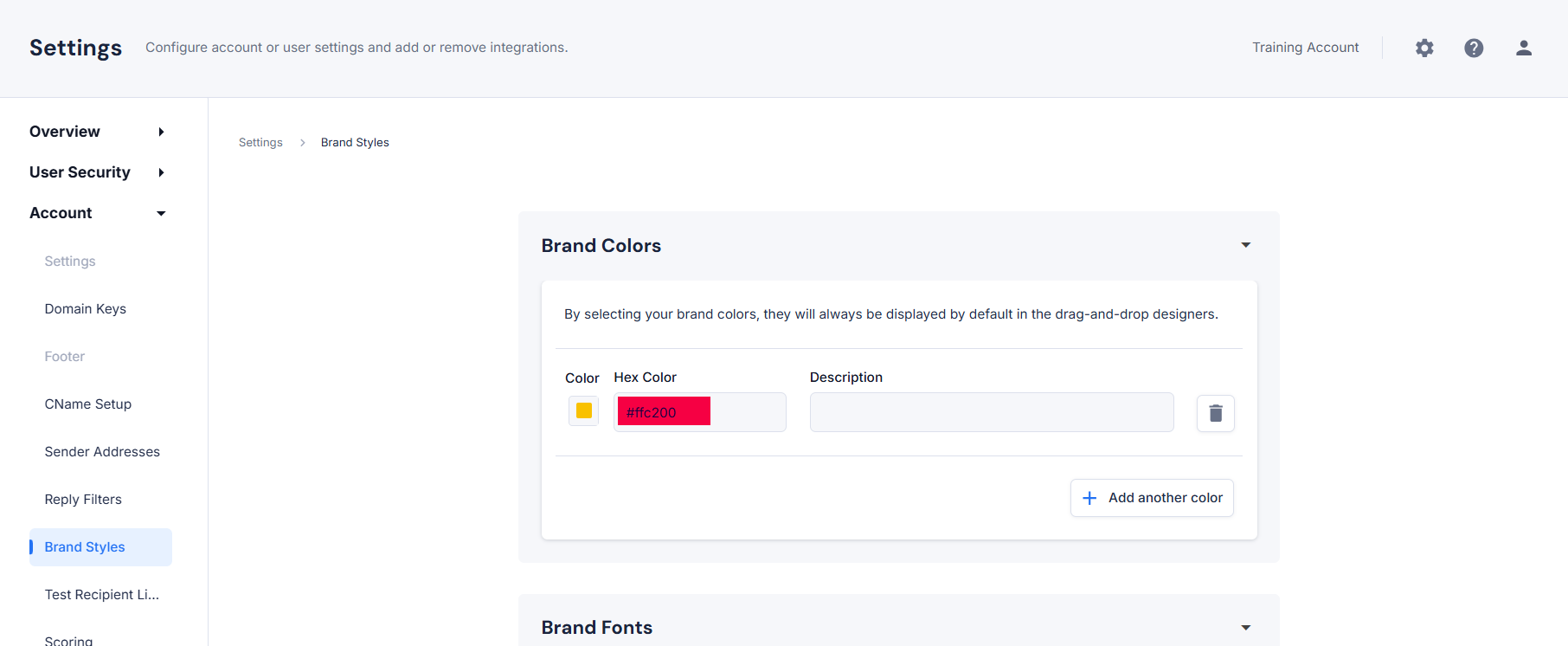Delete the color row with trash icon

1215,413
